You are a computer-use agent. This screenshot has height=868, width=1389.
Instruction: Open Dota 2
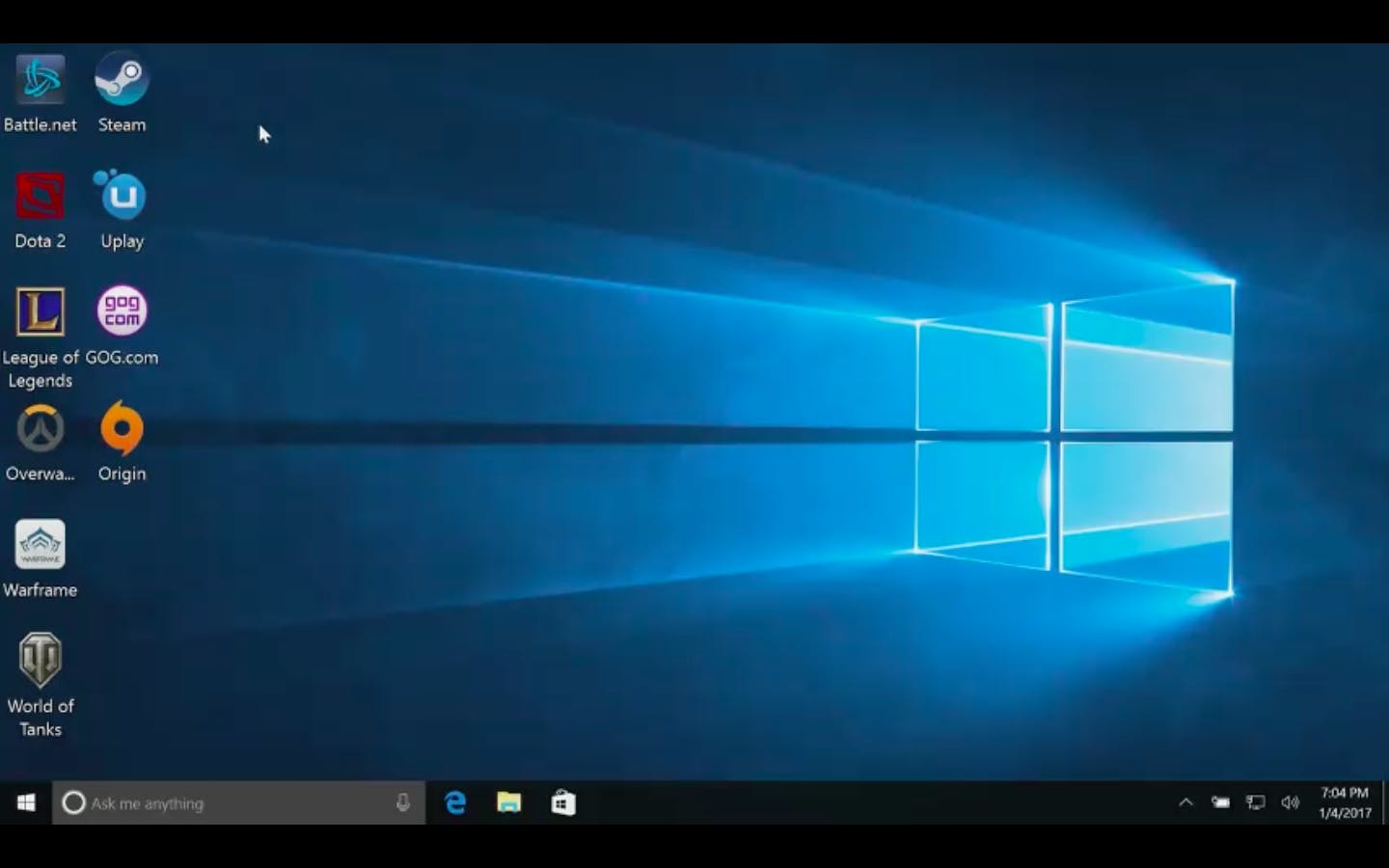[40, 195]
